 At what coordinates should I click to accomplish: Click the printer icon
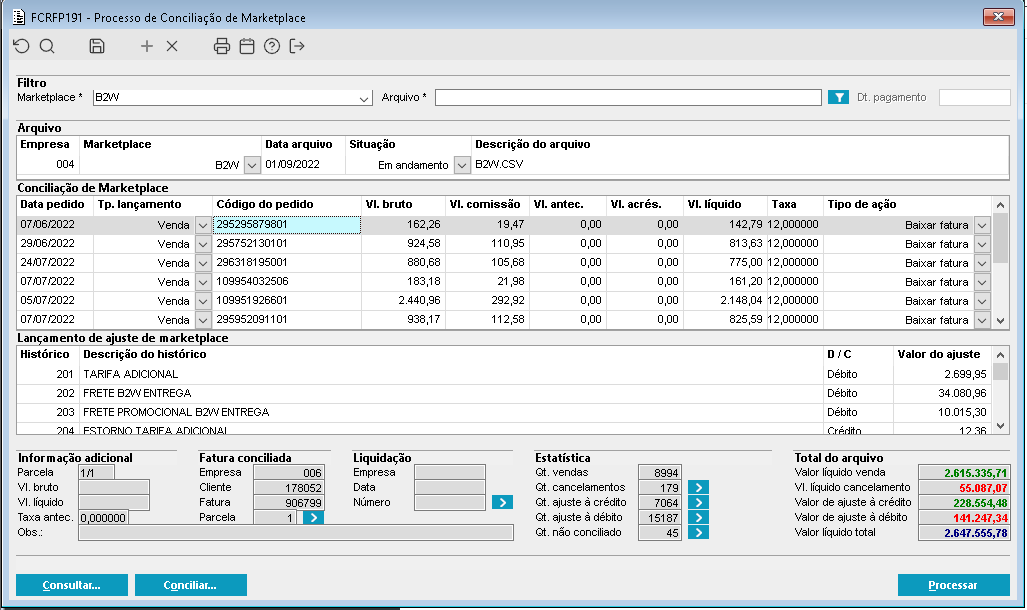click(x=222, y=46)
